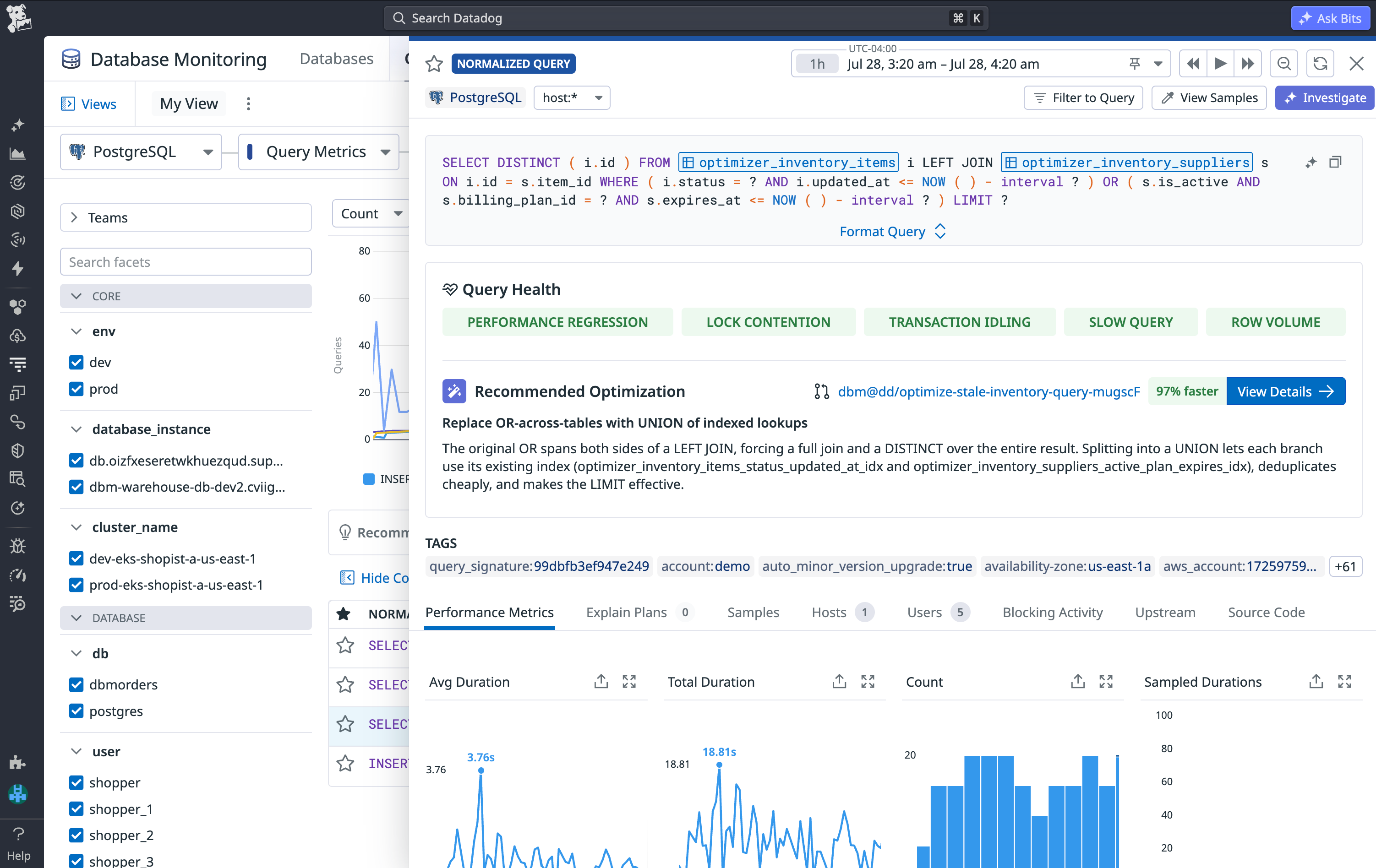
Task: Copy the query text icon
Action: pyautogui.click(x=1335, y=162)
